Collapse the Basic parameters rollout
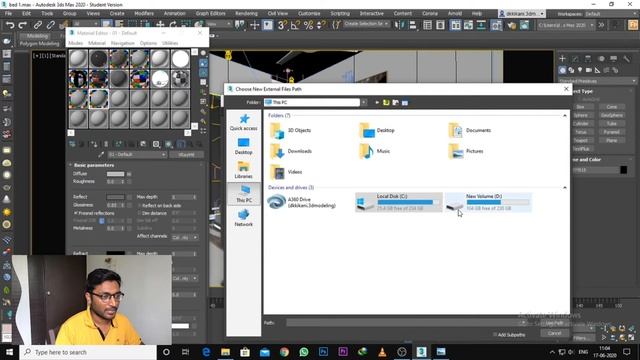Screen dimensions: 640x360 click(94, 165)
